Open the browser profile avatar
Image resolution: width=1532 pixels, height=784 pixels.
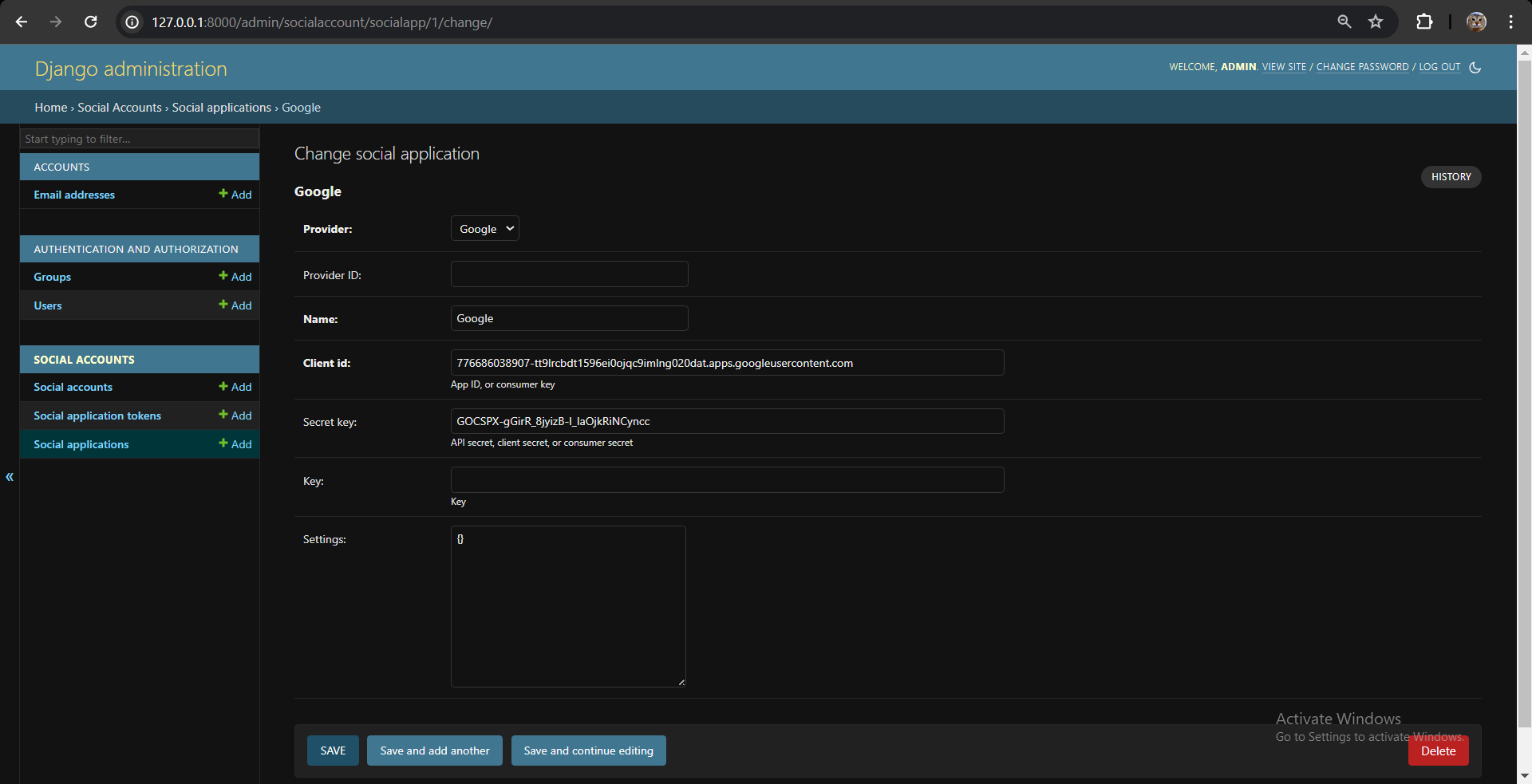pos(1476,22)
